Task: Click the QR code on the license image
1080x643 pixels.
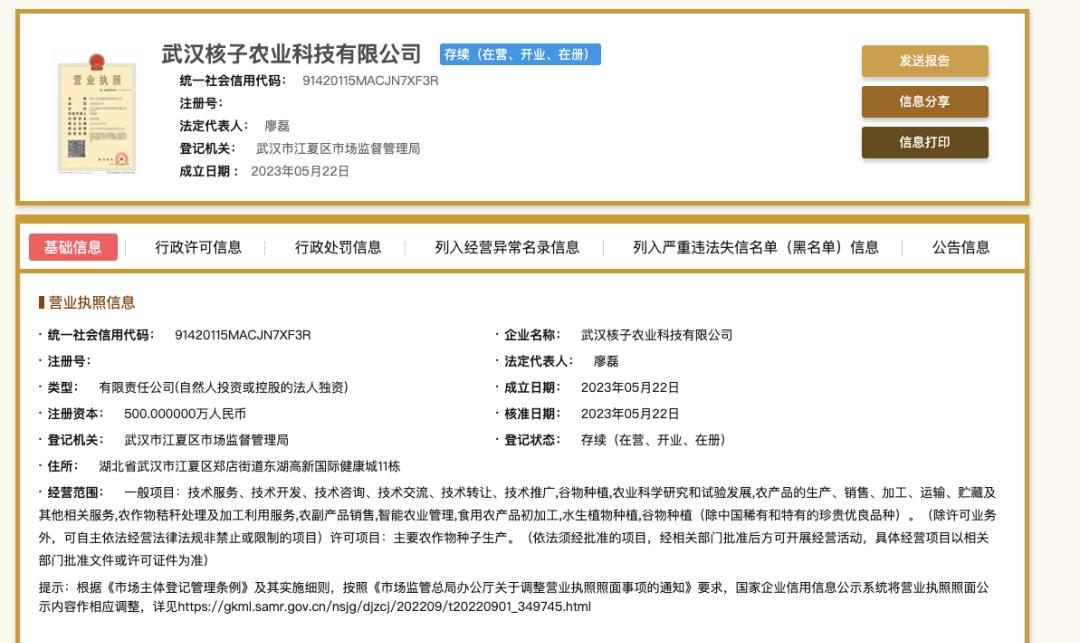Action: [x=78, y=148]
